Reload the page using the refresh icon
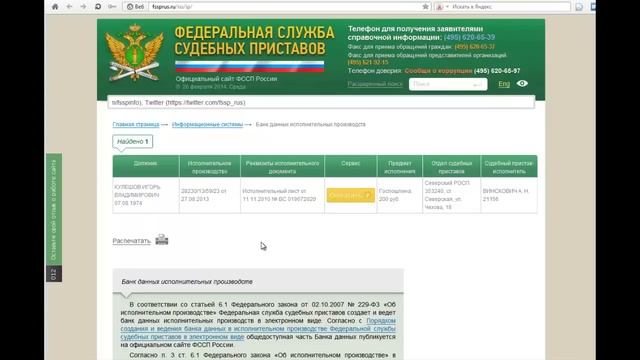The width and height of the screenshot is (640, 360). [98, 7]
